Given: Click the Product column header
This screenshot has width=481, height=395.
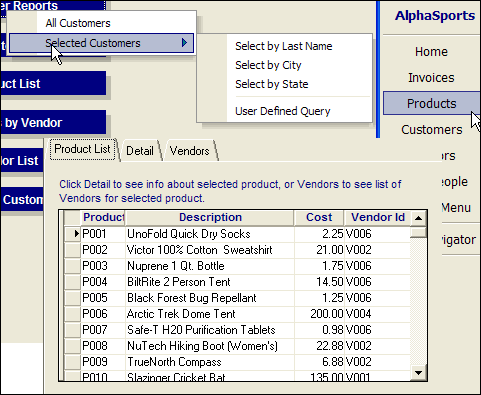Looking at the screenshot, I should click(x=103, y=217).
